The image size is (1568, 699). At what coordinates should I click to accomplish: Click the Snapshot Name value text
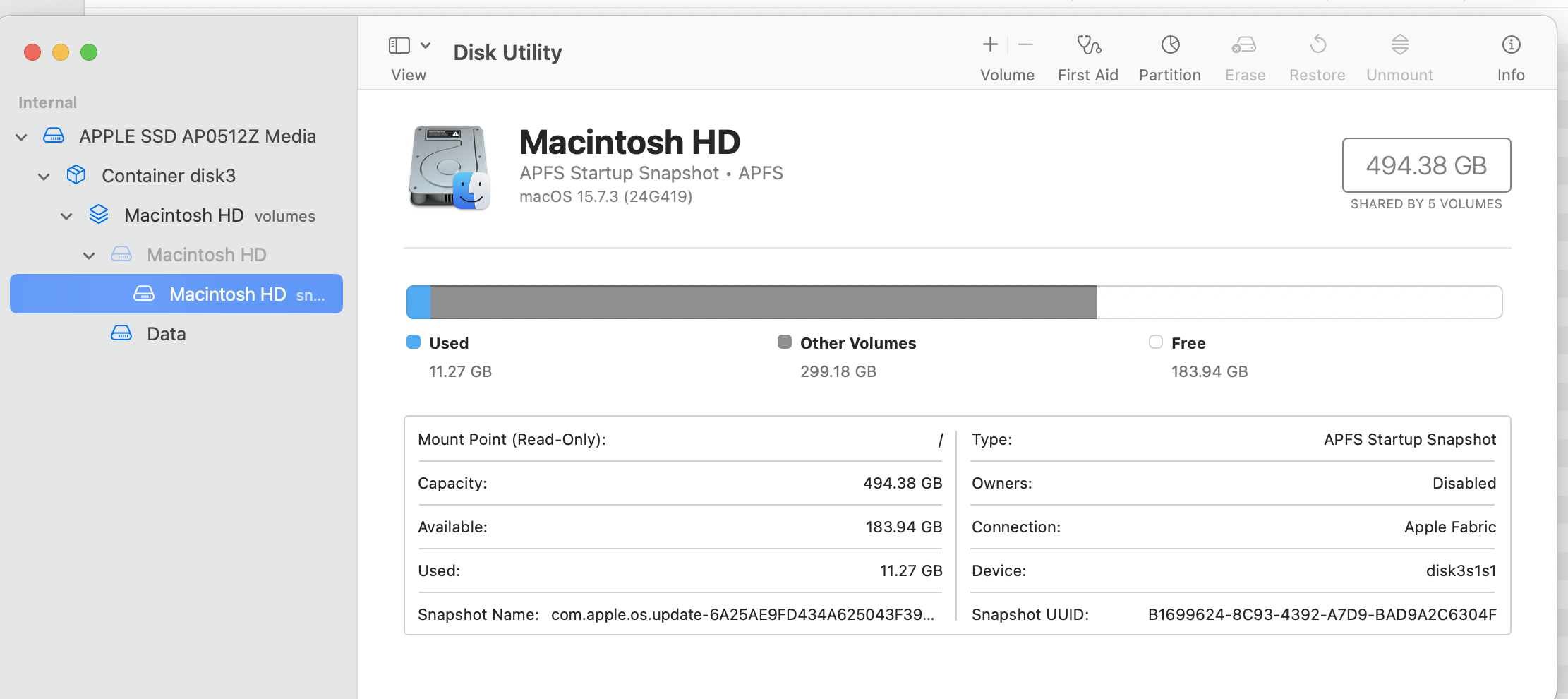[x=742, y=615]
